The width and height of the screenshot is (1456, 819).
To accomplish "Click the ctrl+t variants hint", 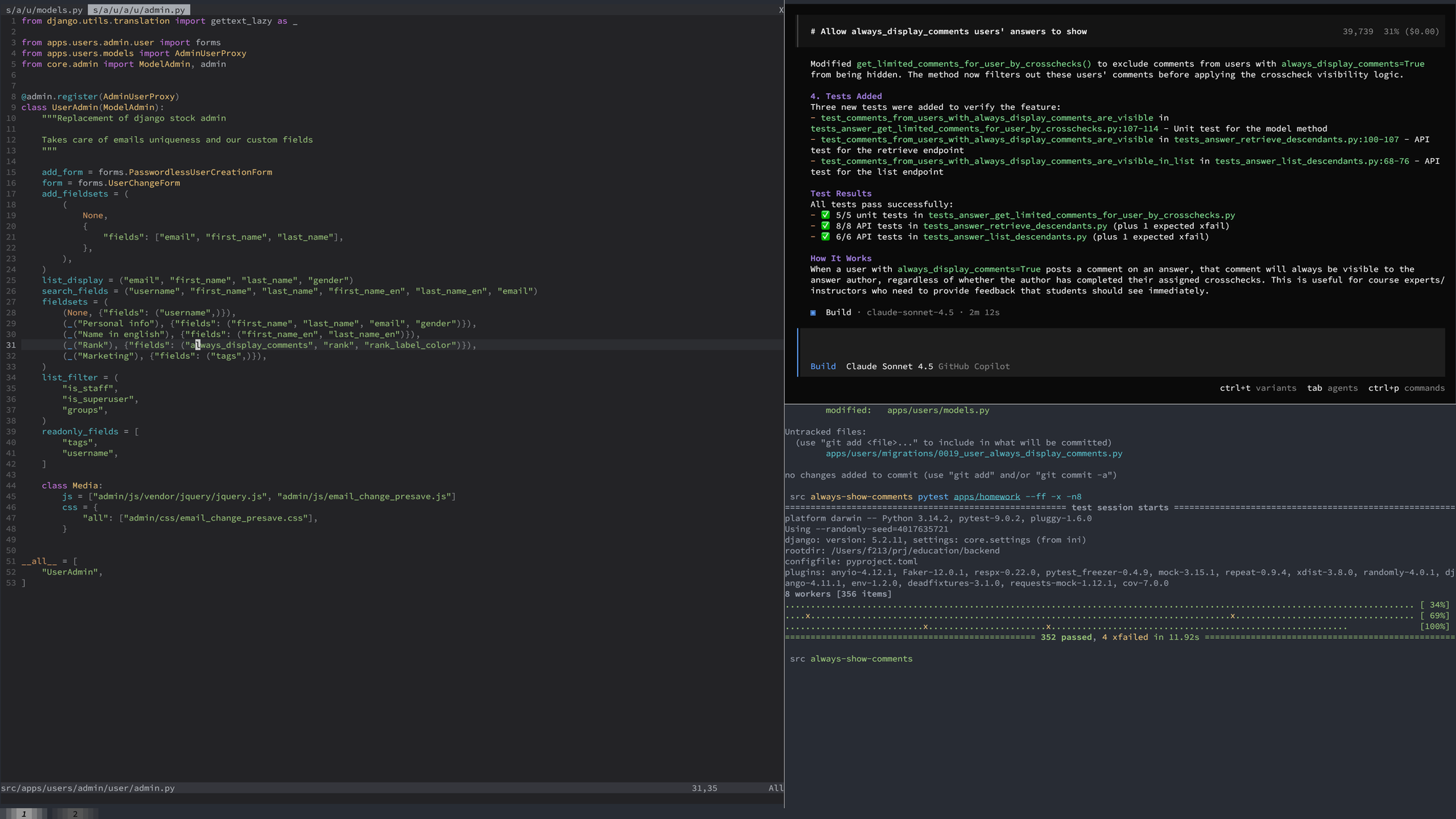I will [x=1257, y=388].
